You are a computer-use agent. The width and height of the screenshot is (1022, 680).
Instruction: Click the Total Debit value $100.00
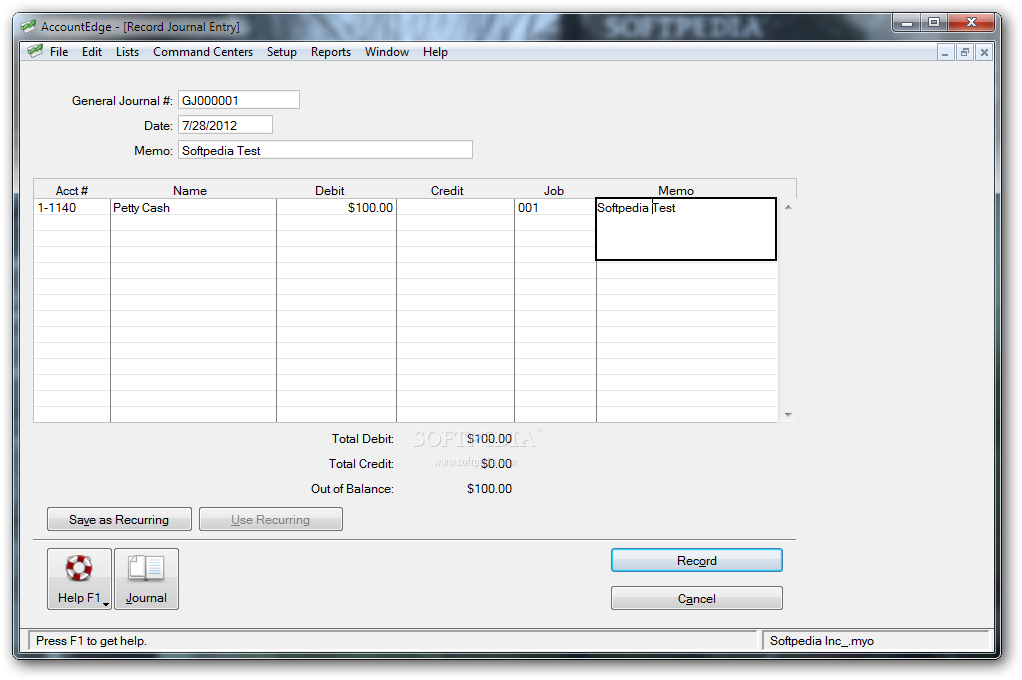(489, 439)
